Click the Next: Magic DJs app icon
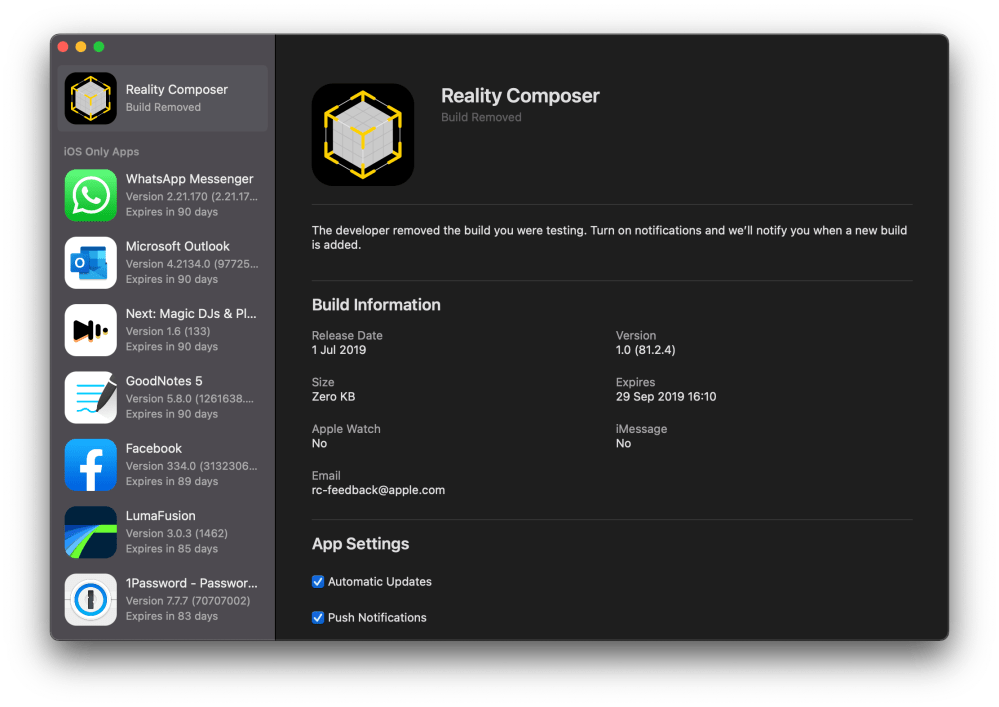 (91, 329)
